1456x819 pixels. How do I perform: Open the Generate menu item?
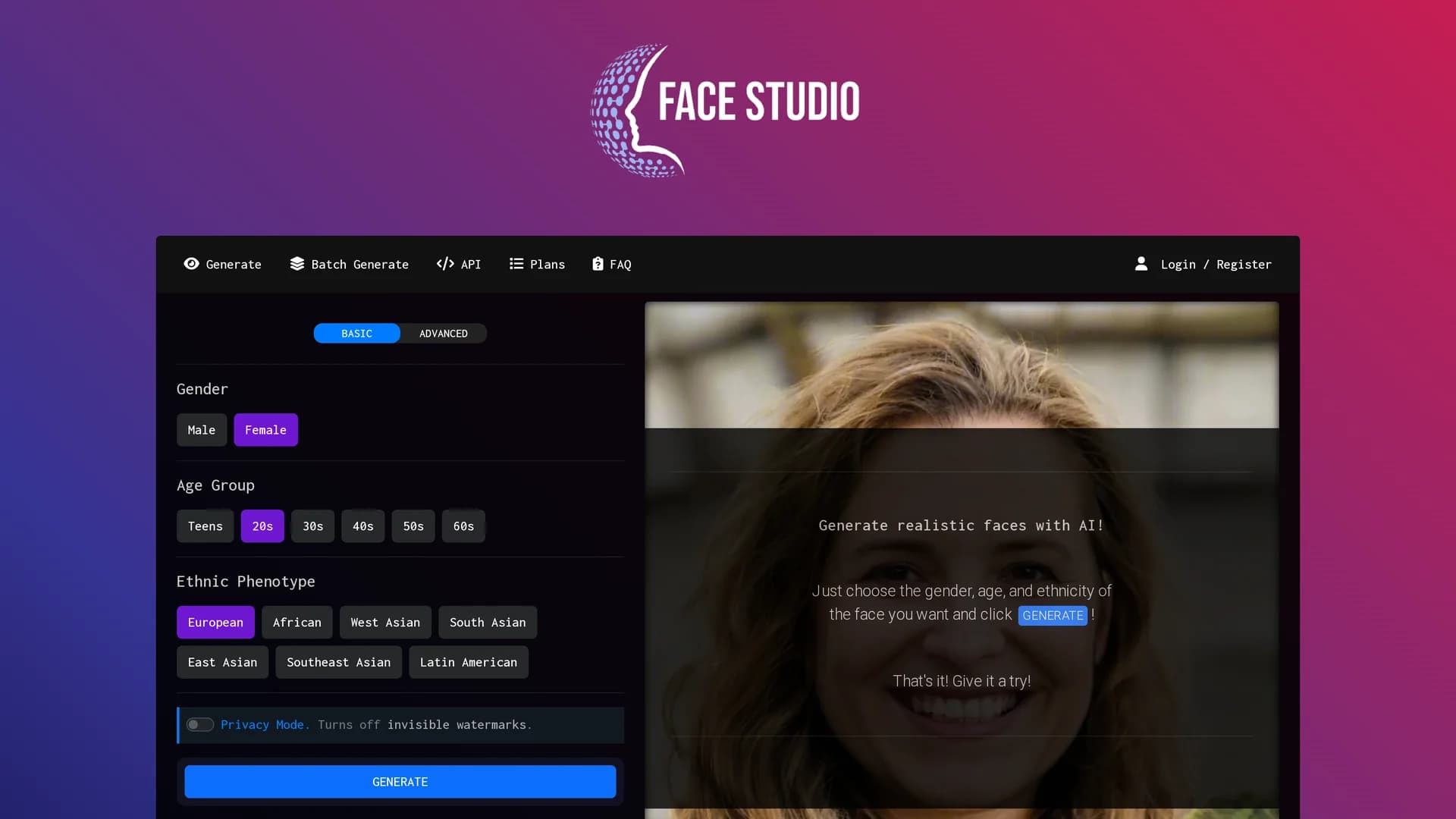[x=222, y=264]
